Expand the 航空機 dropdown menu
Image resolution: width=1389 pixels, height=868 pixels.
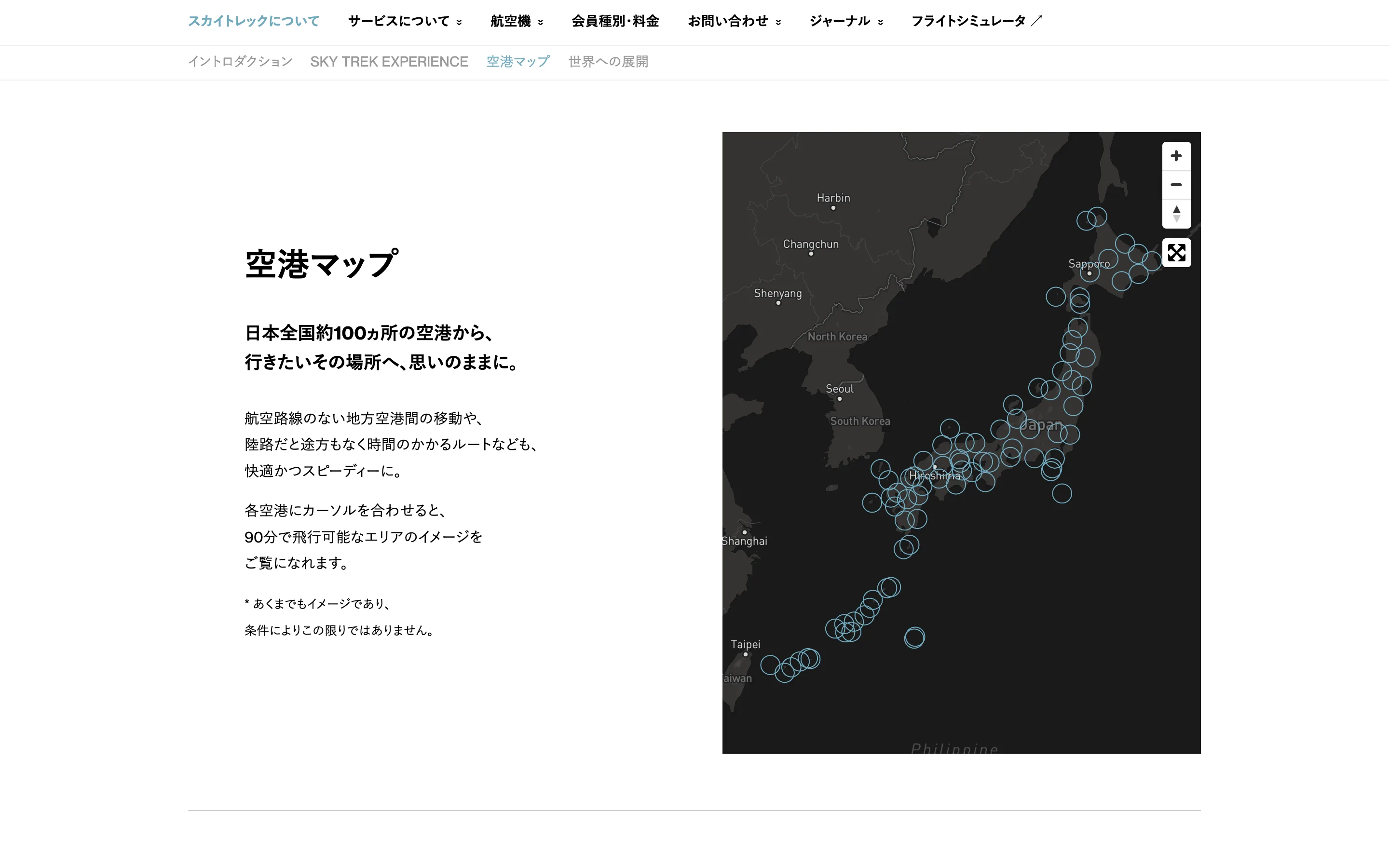pyautogui.click(x=517, y=21)
